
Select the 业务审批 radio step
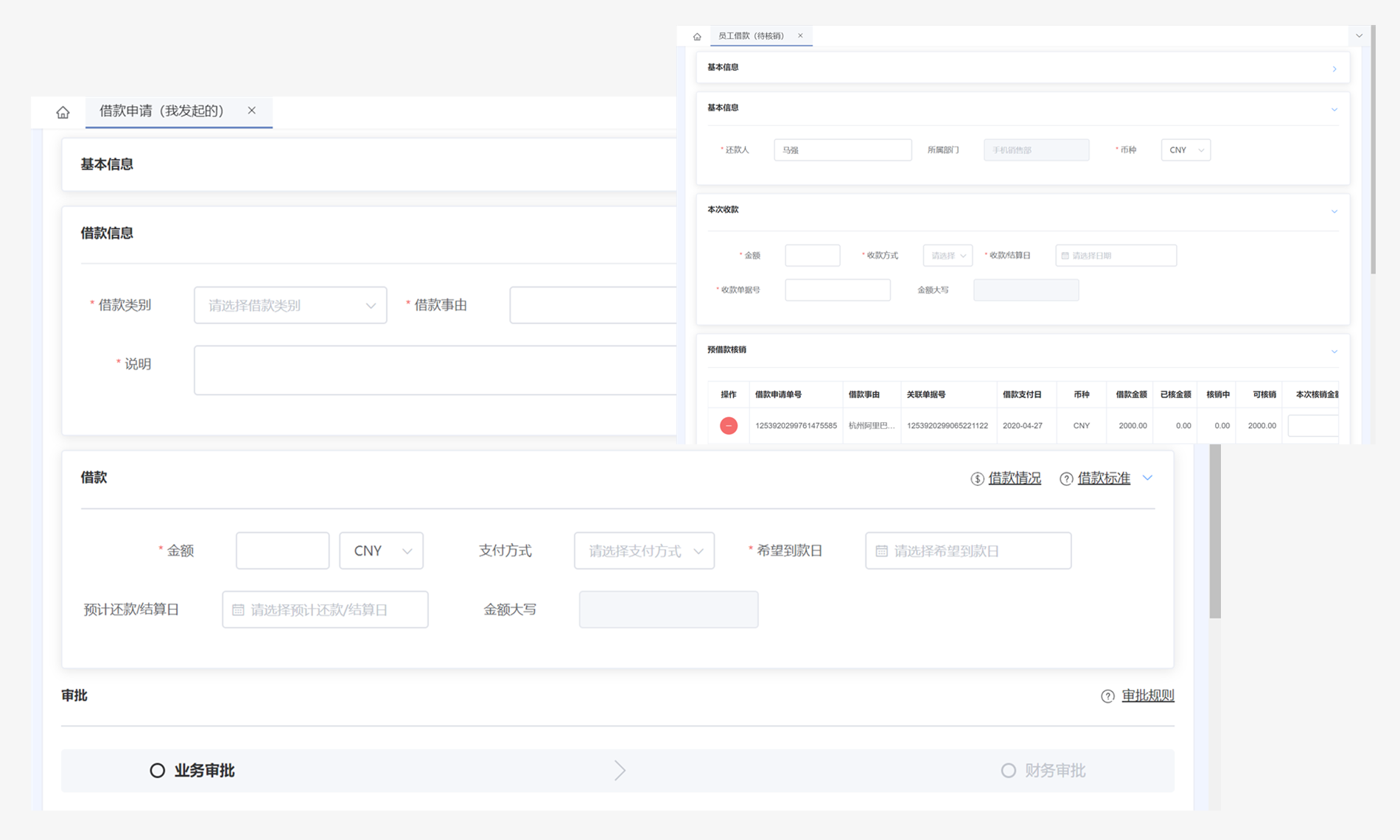tap(158, 771)
